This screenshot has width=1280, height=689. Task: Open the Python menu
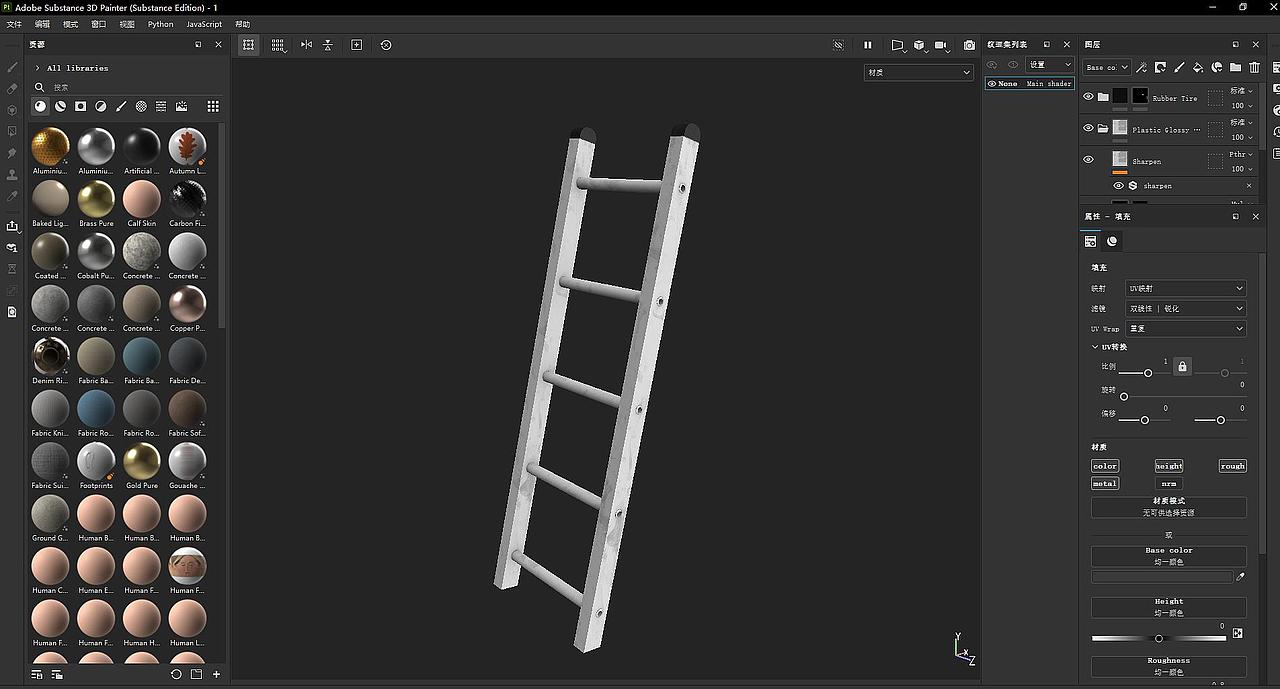(x=160, y=24)
